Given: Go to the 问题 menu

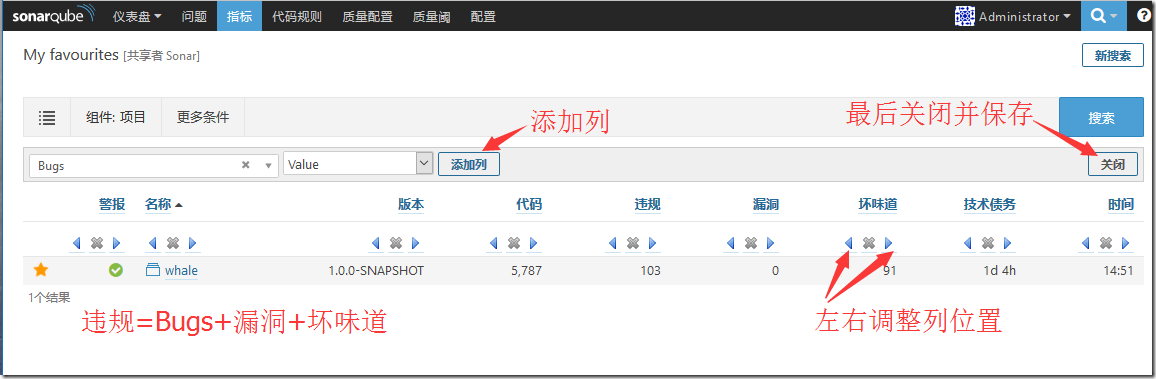Looking at the screenshot, I should 194,16.
